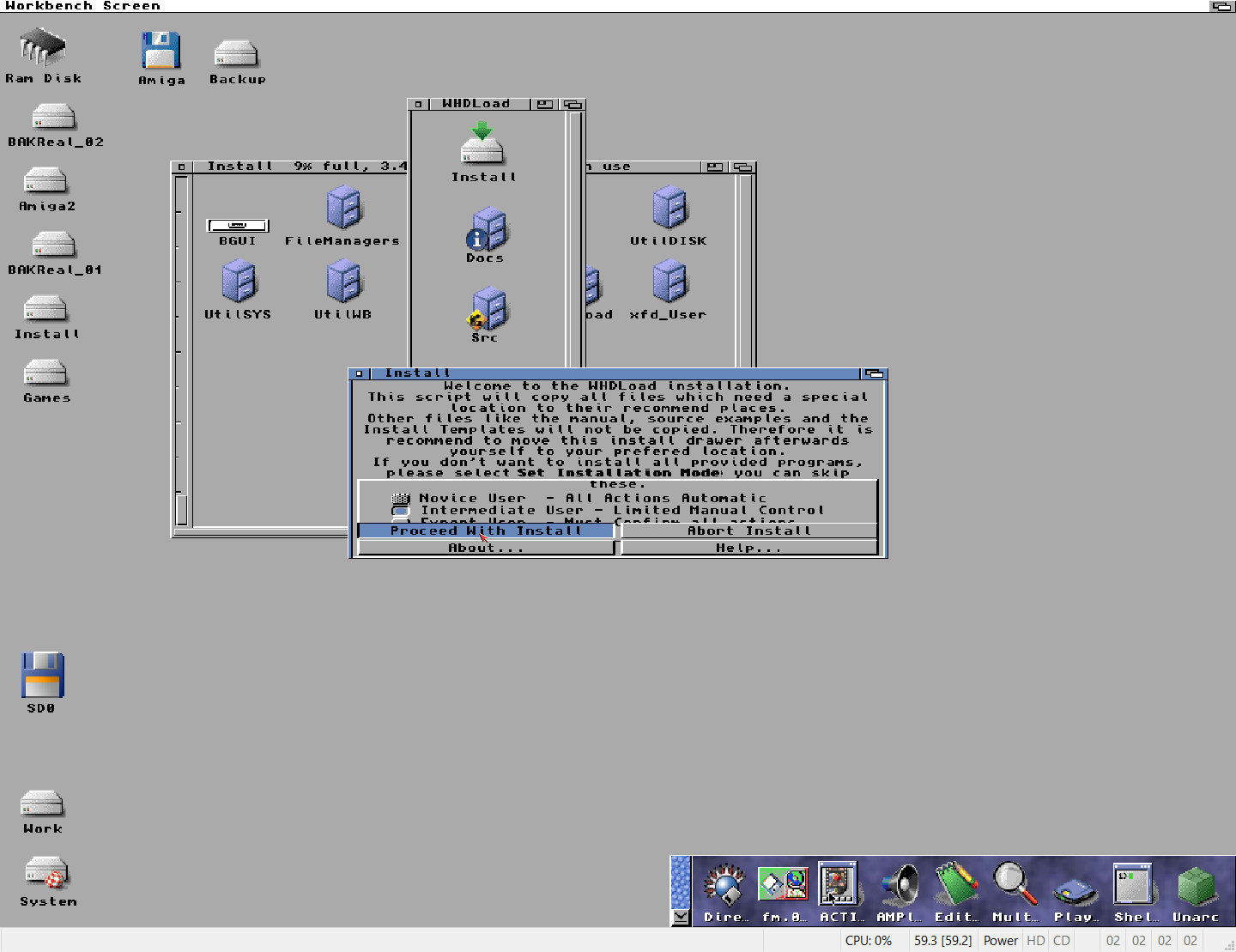Select the Amiga2 drive icon
The height and width of the screenshot is (952, 1236).
click(x=45, y=180)
